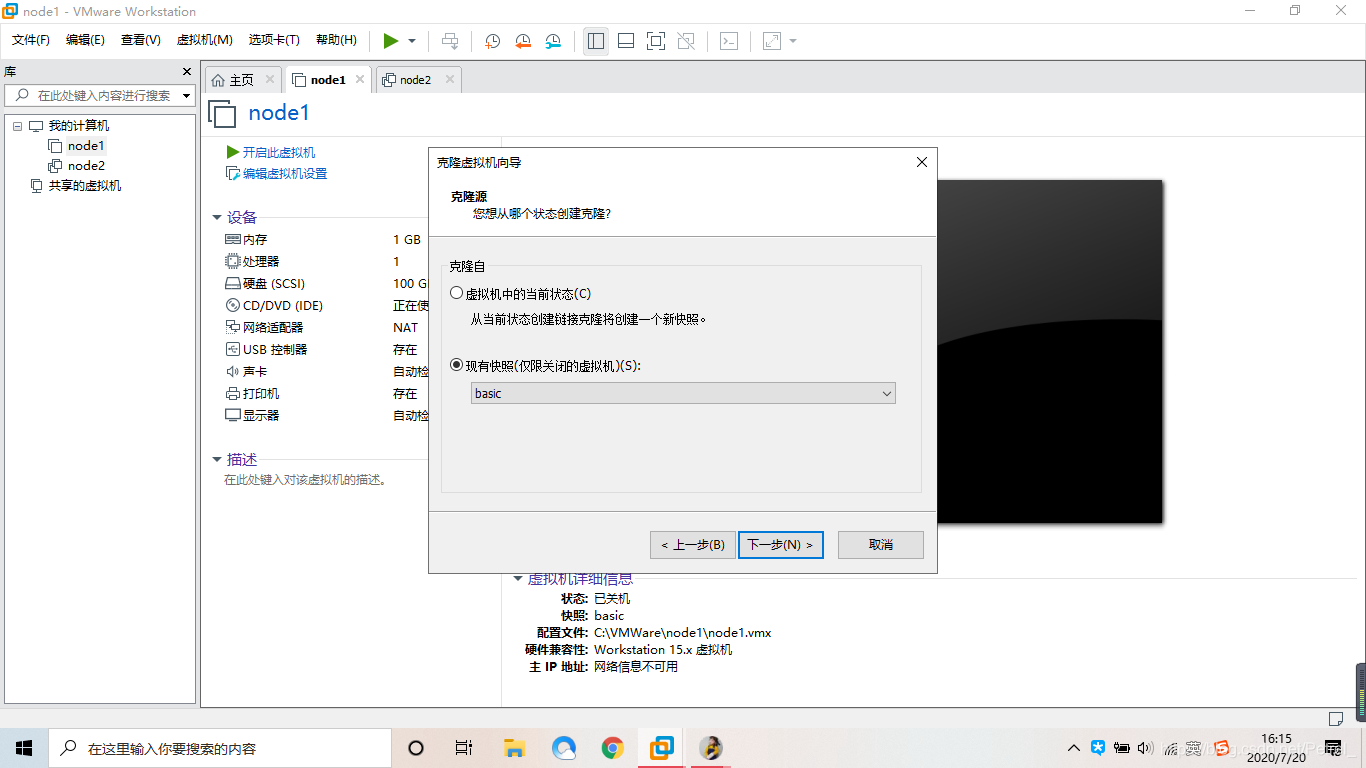The height and width of the screenshot is (768, 1366).
Task: Switch to the node2 tab
Action: pos(415,80)
